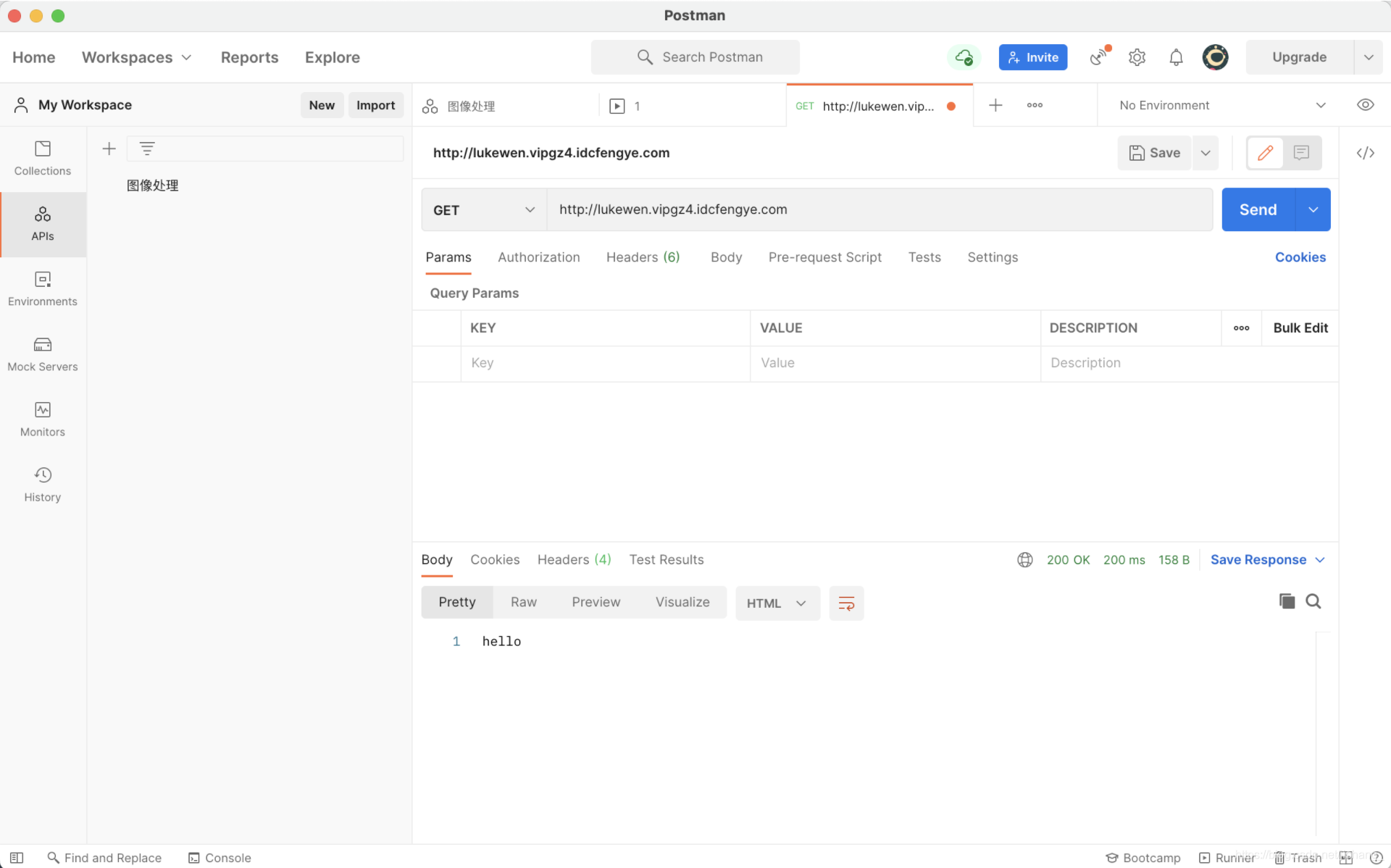Open the code snippet panel icon
The width and height of the screenshot is (1391, 868).
tap(1365, 153)
